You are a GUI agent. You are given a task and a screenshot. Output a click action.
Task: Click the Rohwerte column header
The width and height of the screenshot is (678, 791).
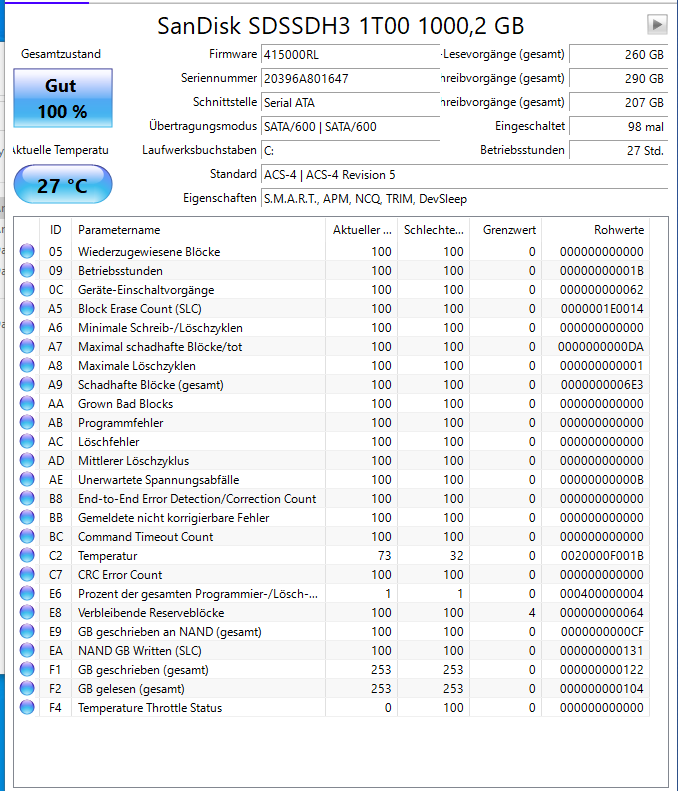click(x=595, y=230)
